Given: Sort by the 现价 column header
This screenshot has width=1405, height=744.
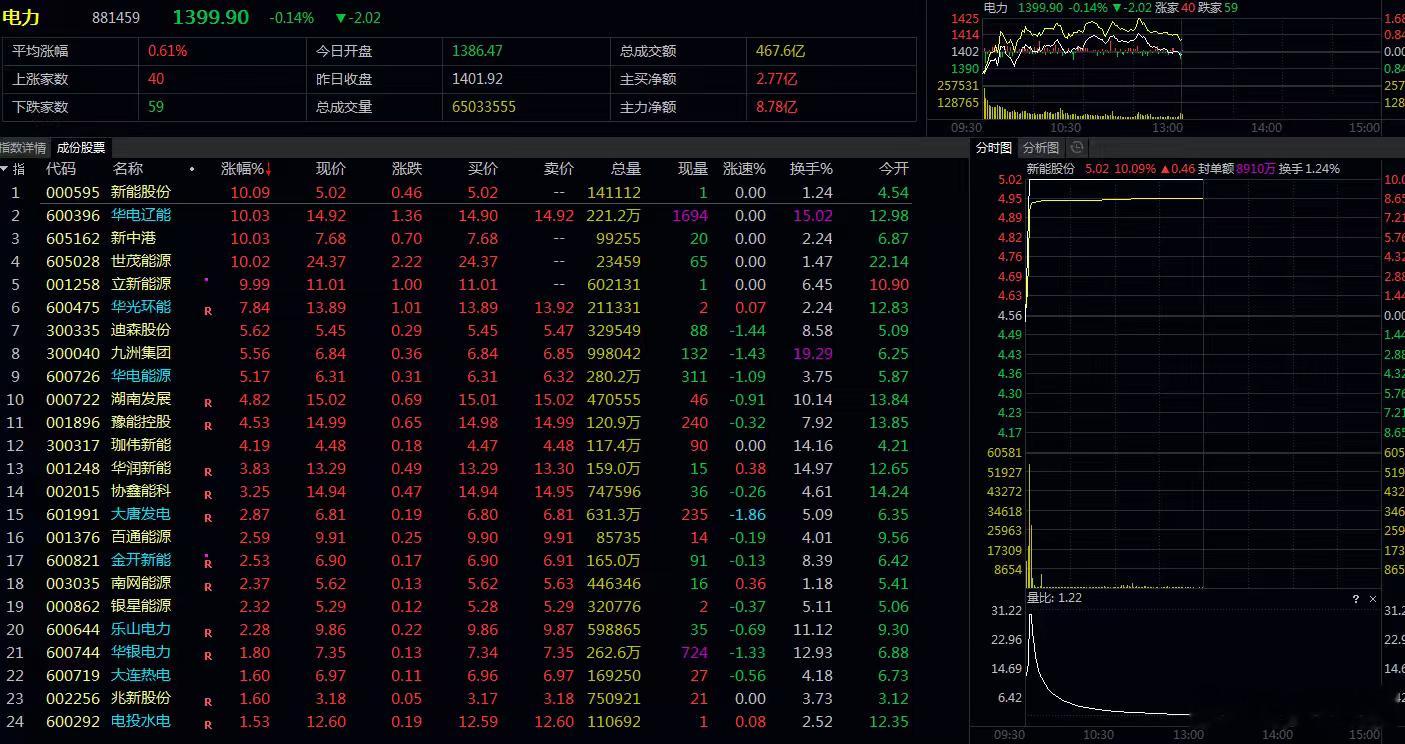Looking at the screenshot, I should 331,169.
